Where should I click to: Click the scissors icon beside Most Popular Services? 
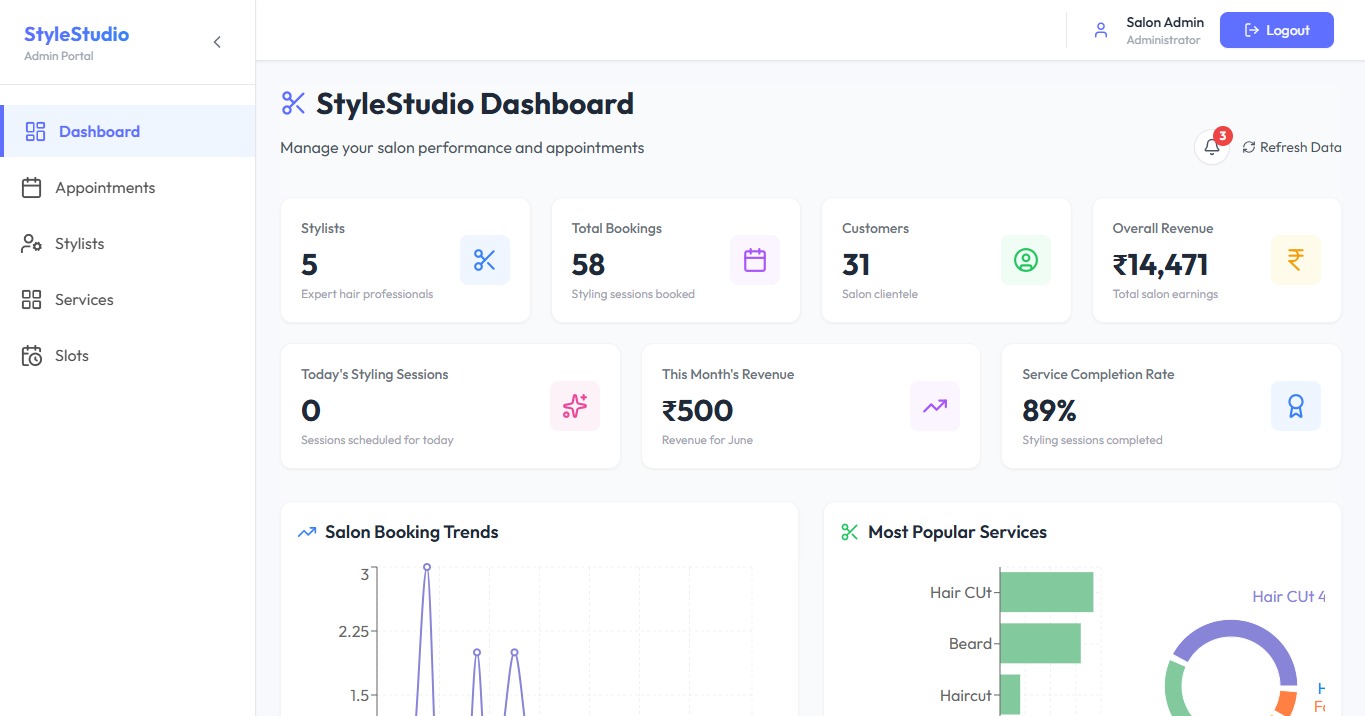[850, 532]
